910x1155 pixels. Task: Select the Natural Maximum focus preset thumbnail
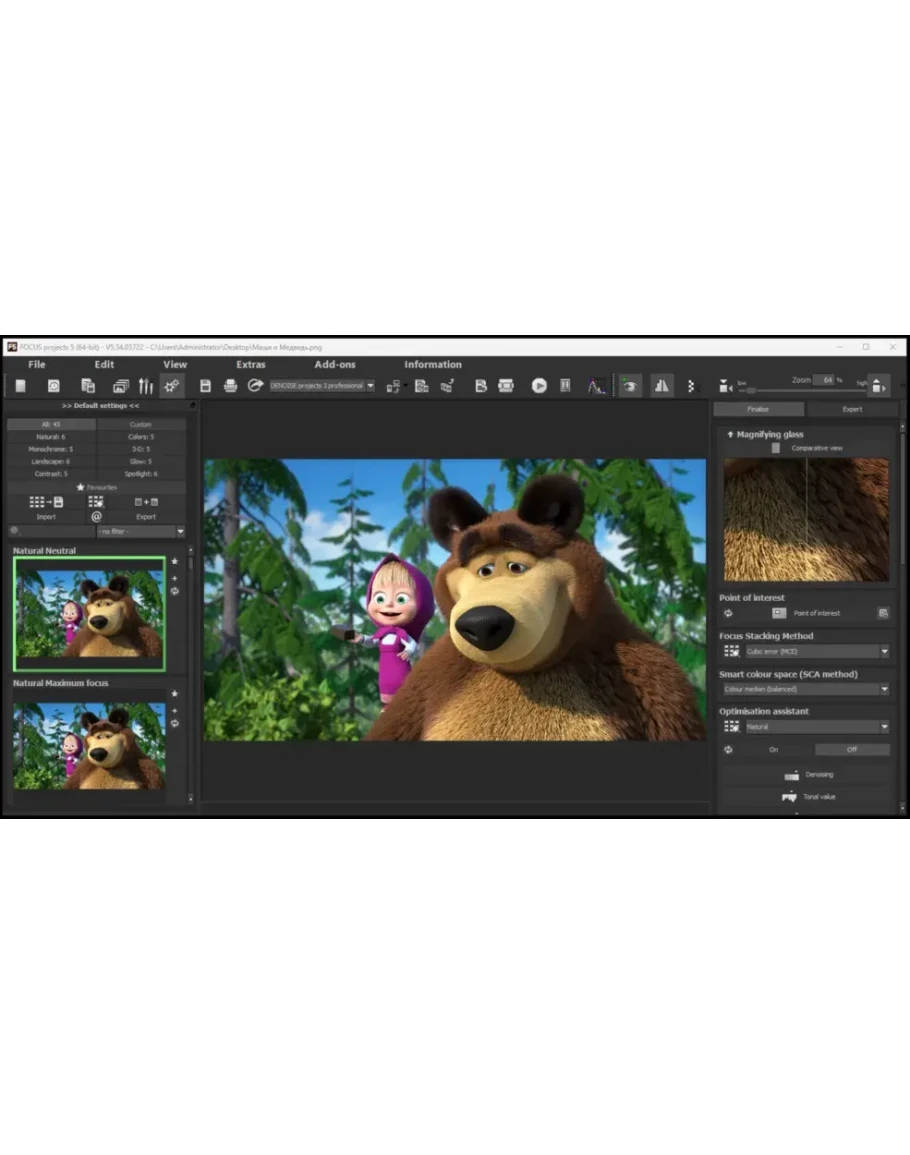click(89, 746)
